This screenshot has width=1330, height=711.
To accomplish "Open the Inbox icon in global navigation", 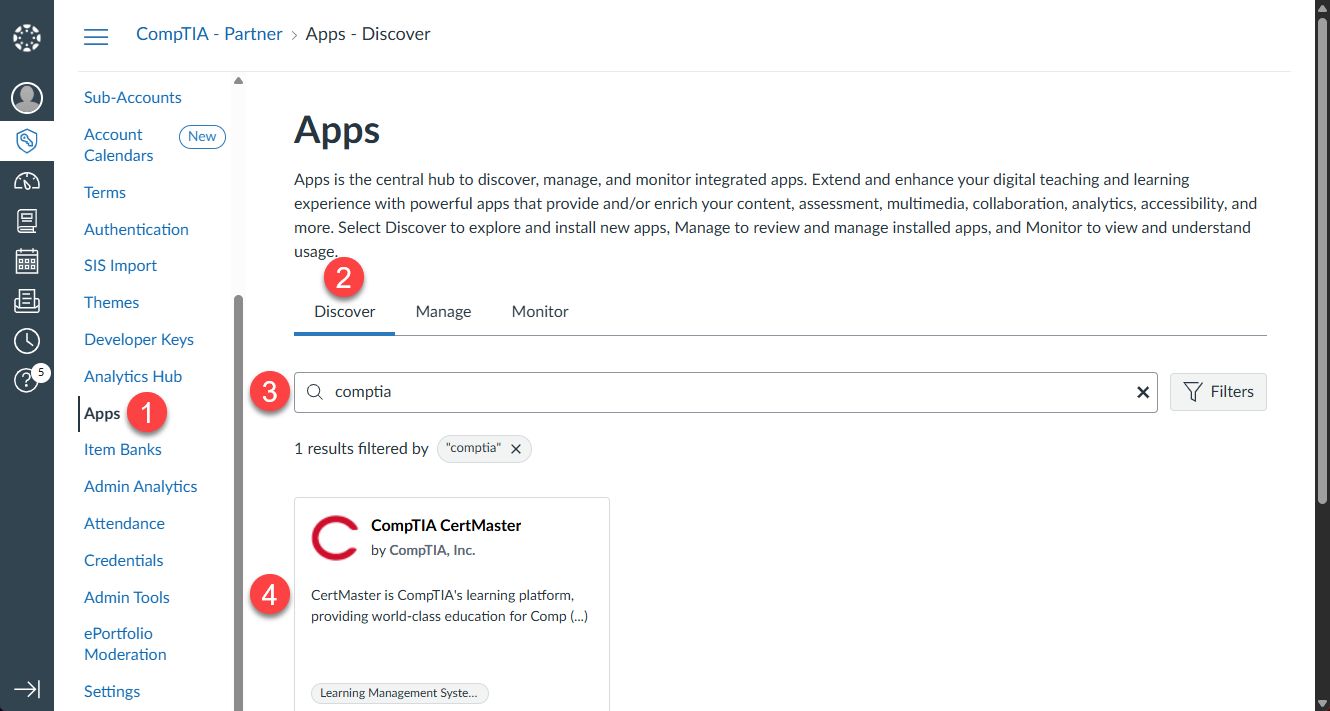I will click(x=27, y=301).
